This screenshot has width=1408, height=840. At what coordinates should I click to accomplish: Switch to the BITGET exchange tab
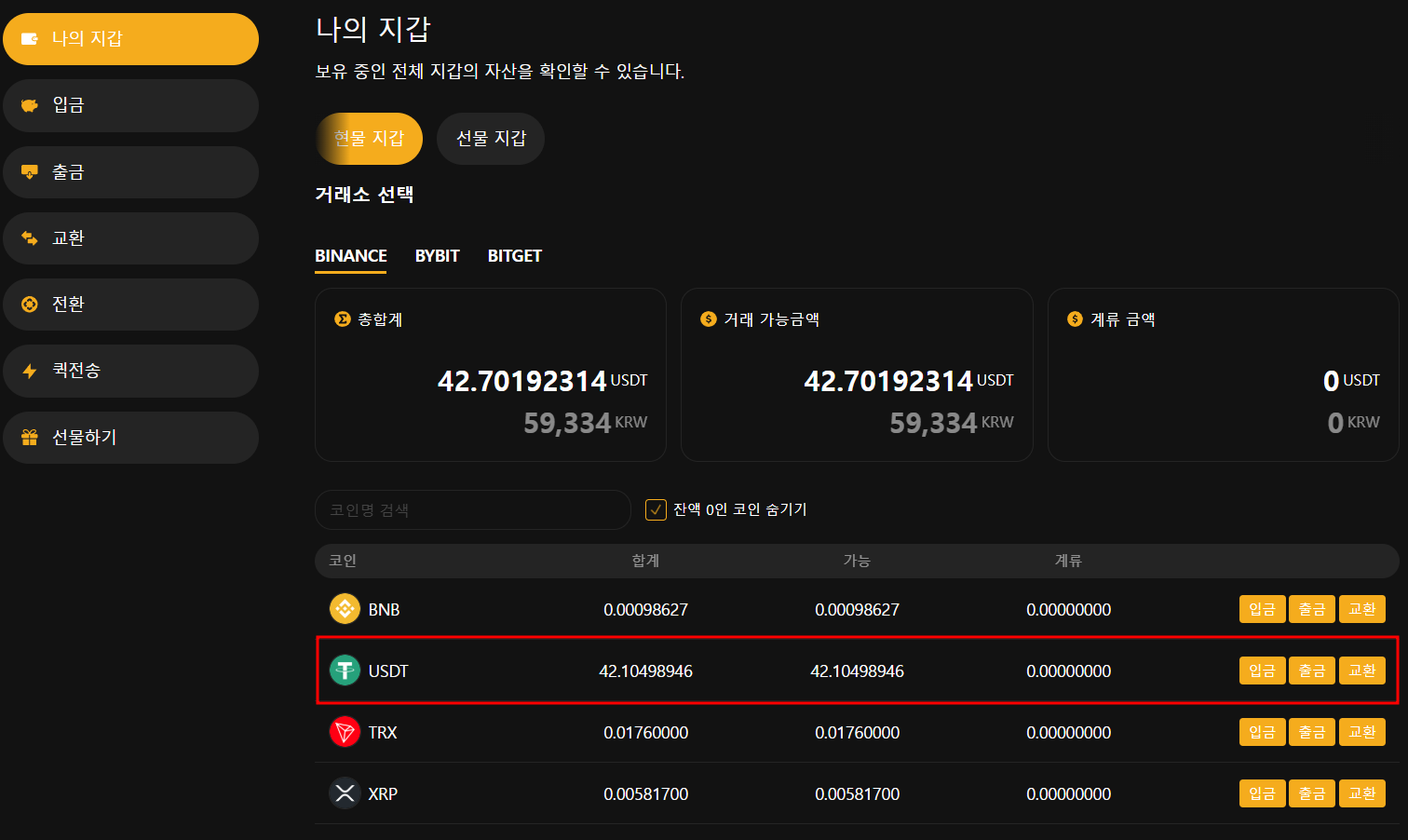coord(514,256)
